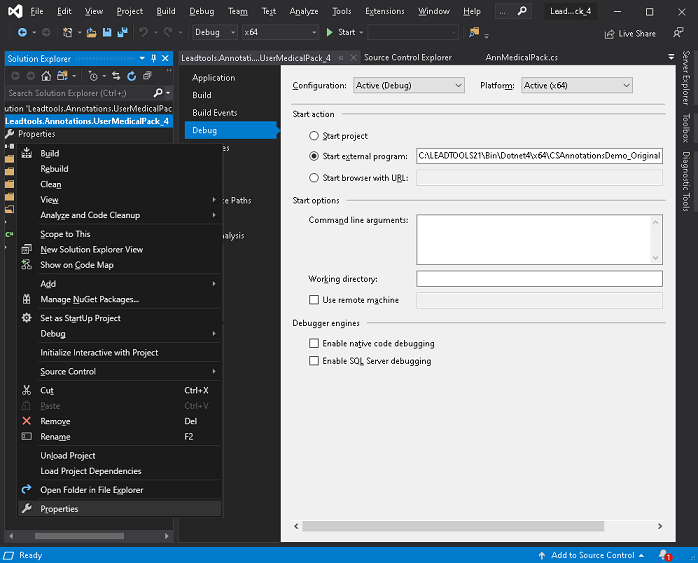698x563 pixels.
Task: Click the Navigate Backward arrow in toolbar
Action: point(22,32)
